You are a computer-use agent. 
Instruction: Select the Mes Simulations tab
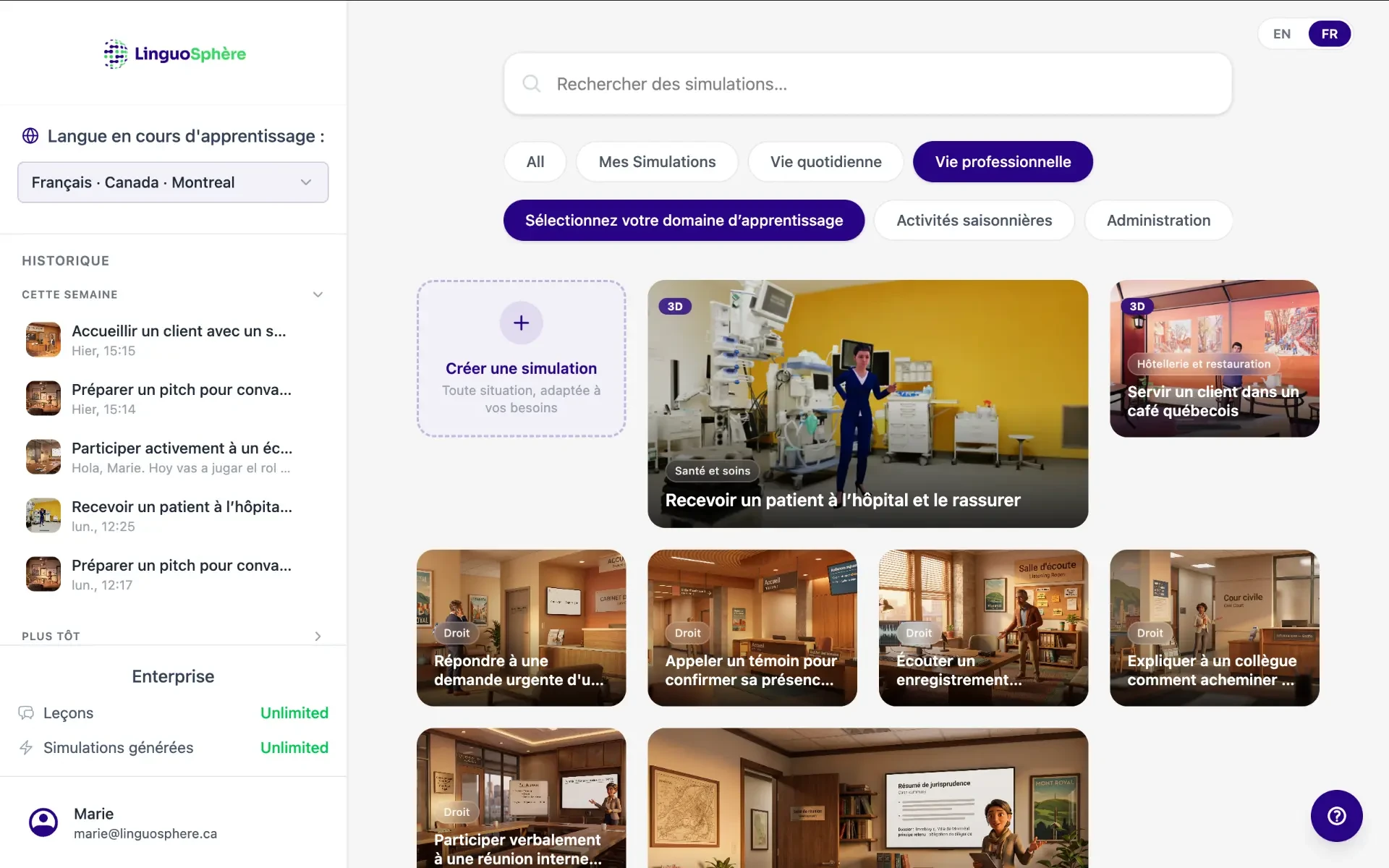coord(657,162)
